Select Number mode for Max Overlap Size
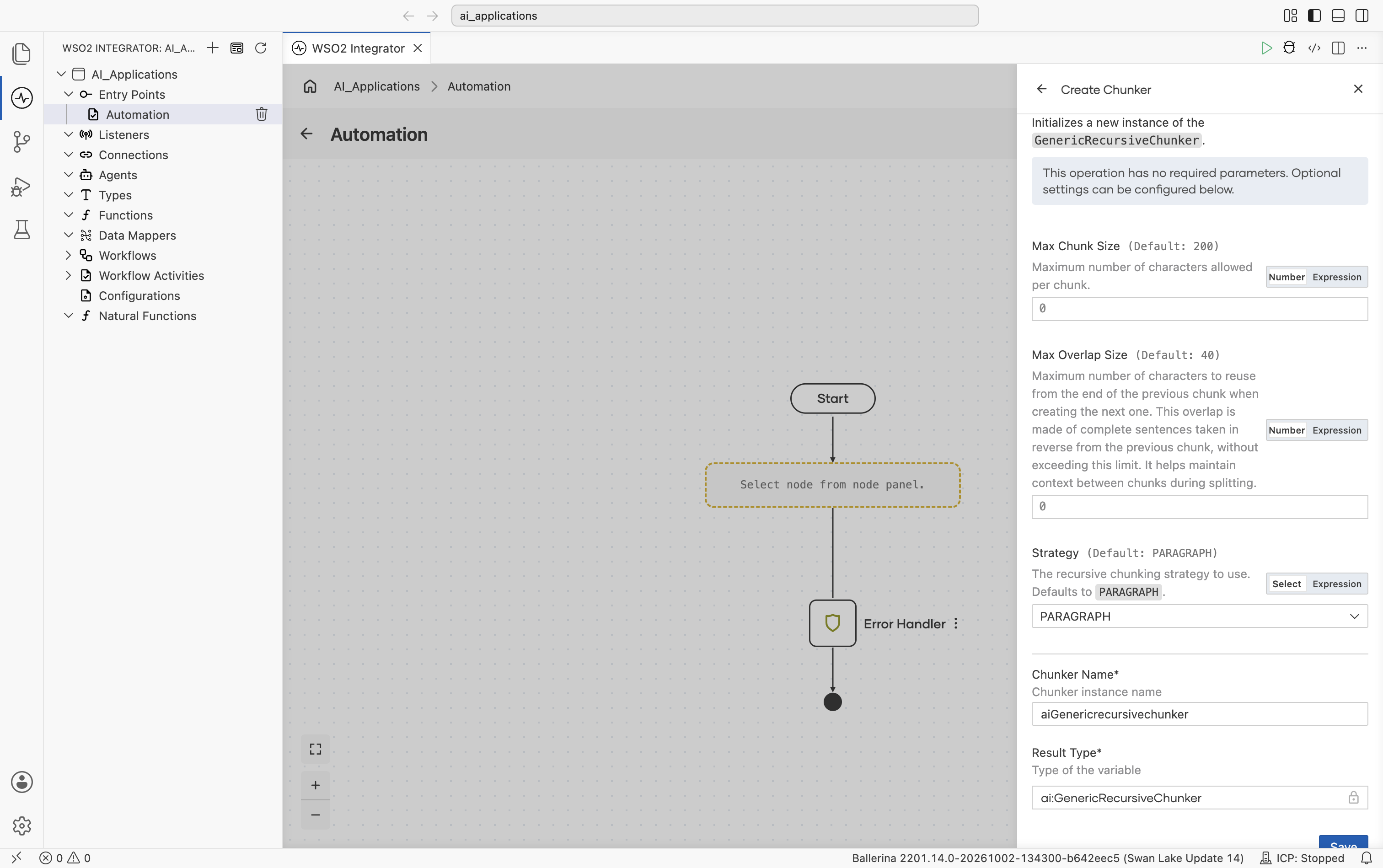 pos(1287,430)
